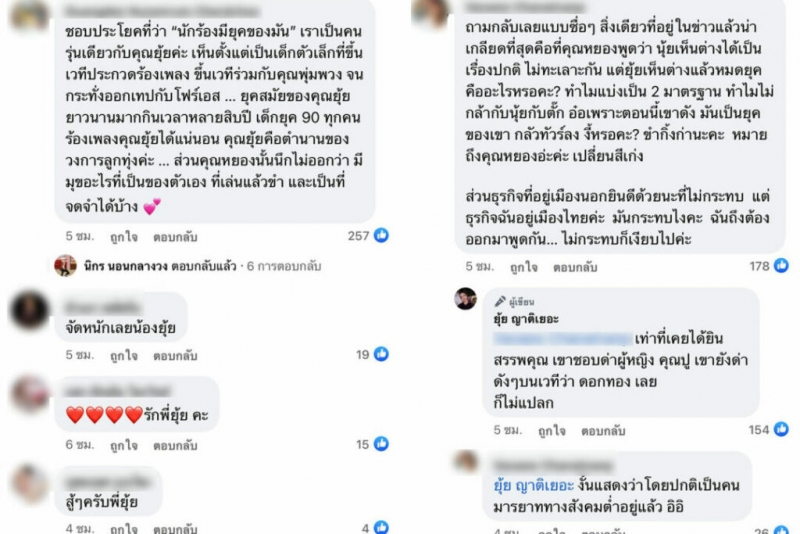Click ตอบกลับ under the 178-reaction comment
This screenshot has height=534, width=800.
click(x=575, y=267)
